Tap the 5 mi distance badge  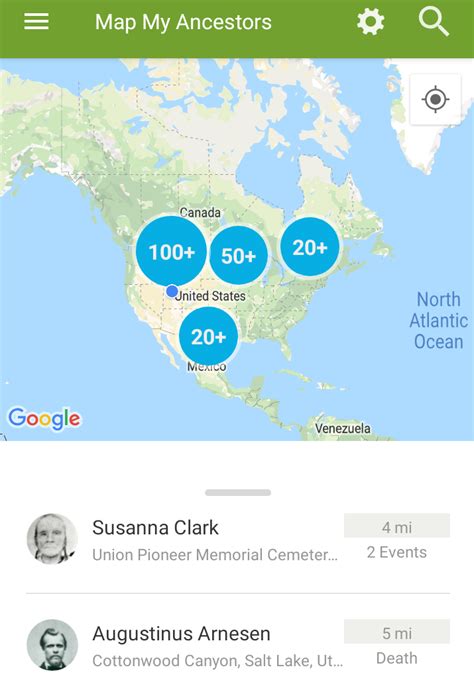coord(397,632)
